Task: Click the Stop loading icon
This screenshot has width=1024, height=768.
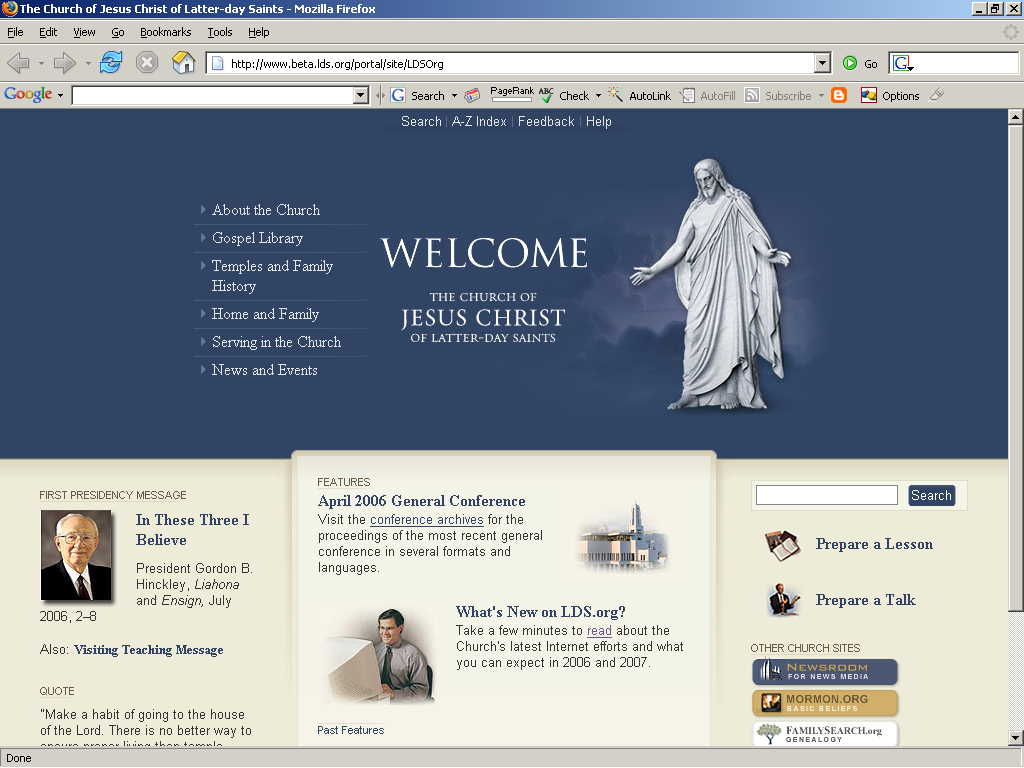Action: [147, 63]
